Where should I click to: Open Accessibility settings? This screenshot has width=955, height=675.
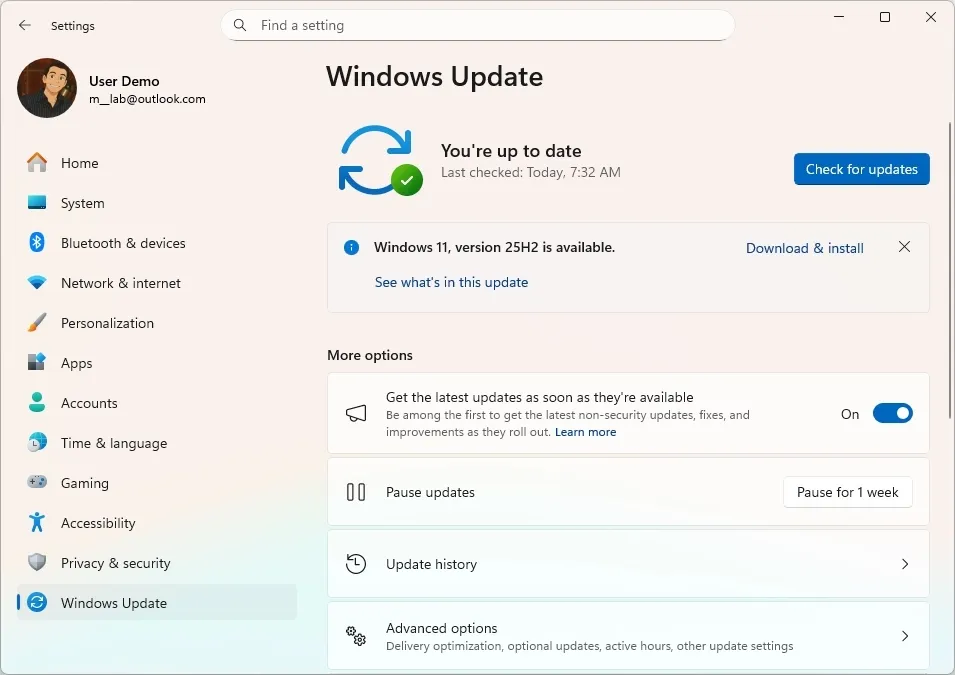(98, 523)
